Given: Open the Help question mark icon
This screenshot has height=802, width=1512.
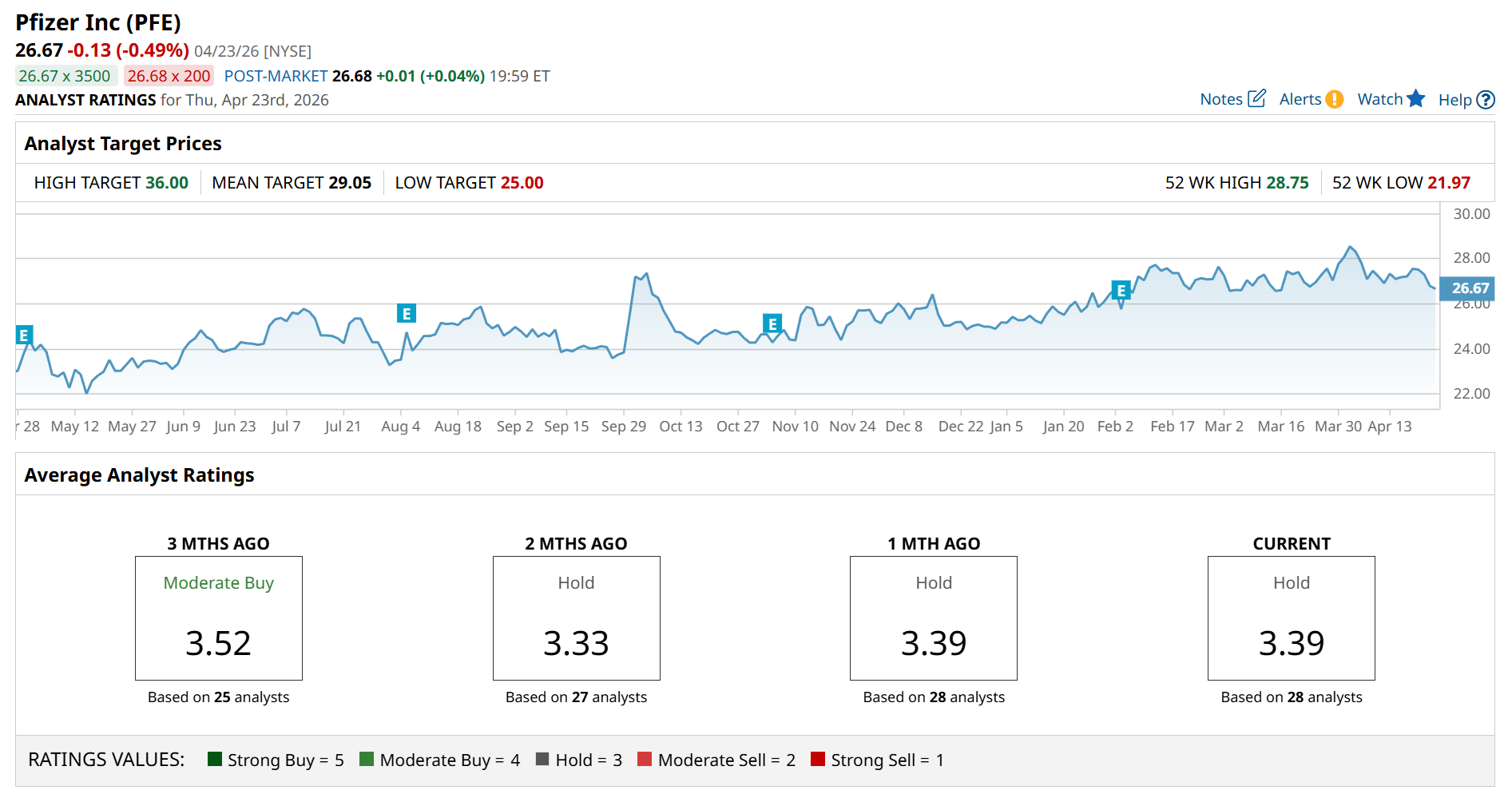Looking at the screenshot, I should coord(1485,100).
